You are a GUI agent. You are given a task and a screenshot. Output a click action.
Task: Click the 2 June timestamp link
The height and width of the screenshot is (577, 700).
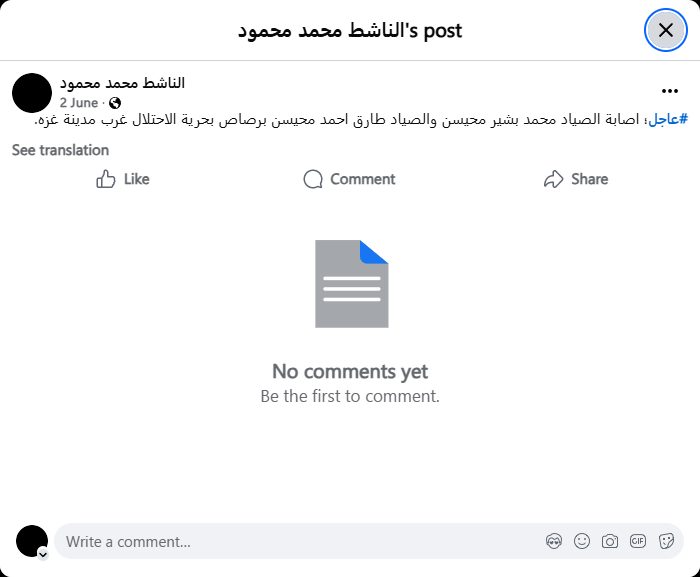78,103
